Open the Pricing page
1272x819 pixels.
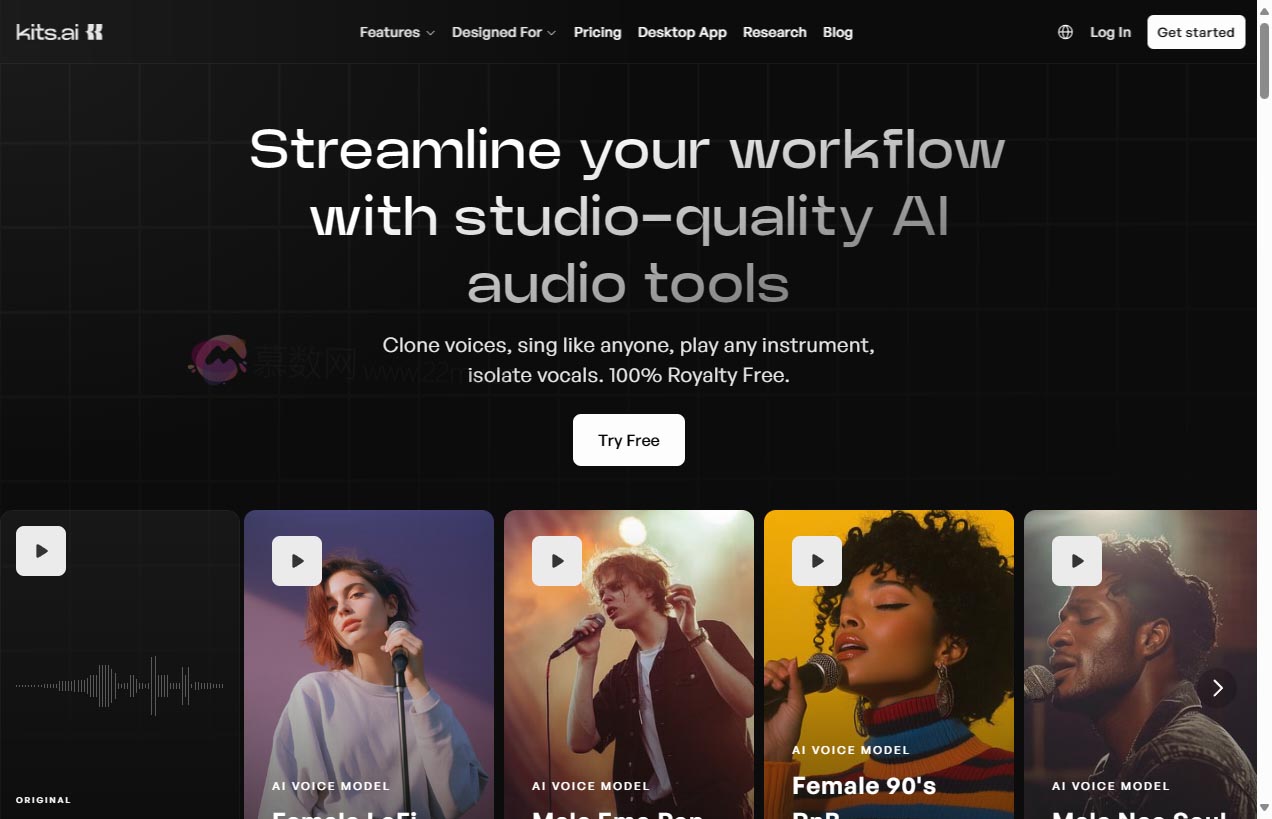597,32
